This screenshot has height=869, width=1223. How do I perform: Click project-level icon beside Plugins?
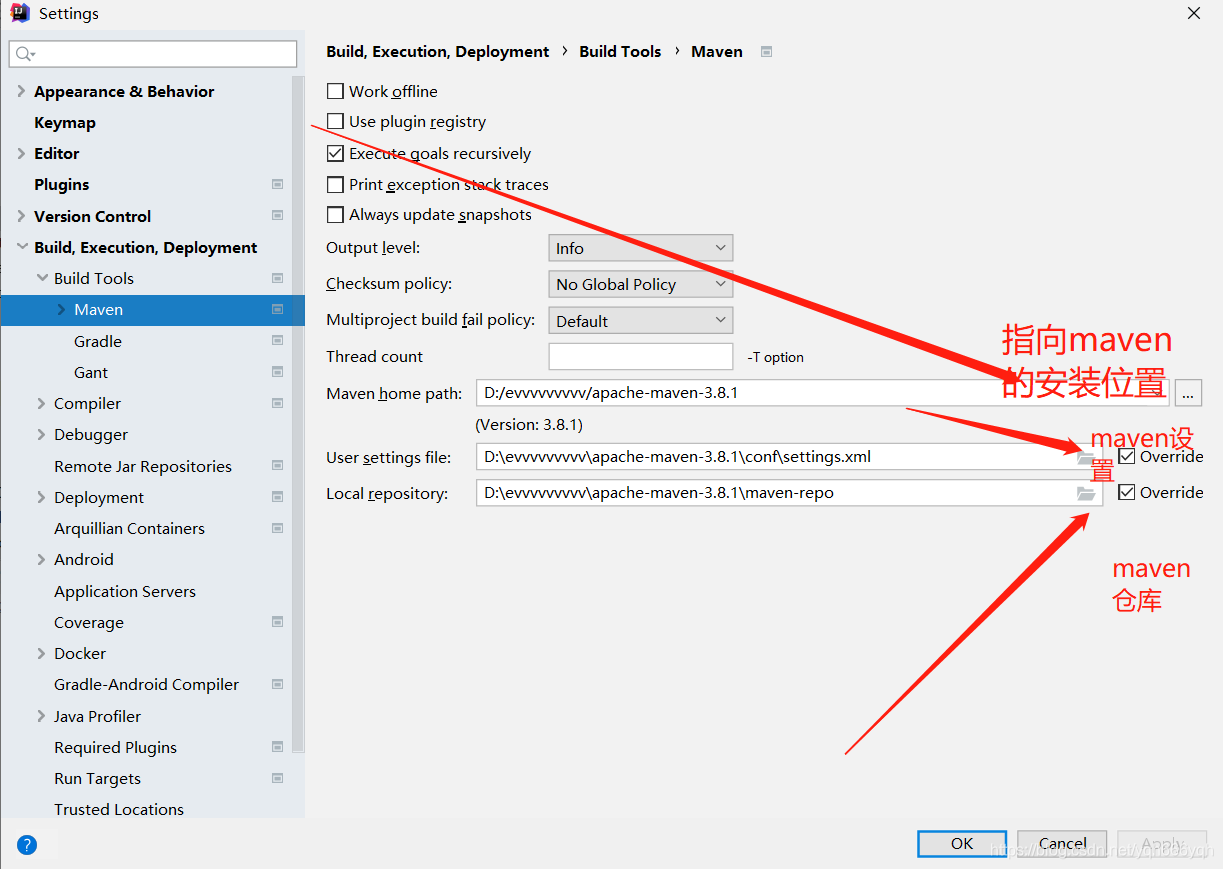click(277, 184)
